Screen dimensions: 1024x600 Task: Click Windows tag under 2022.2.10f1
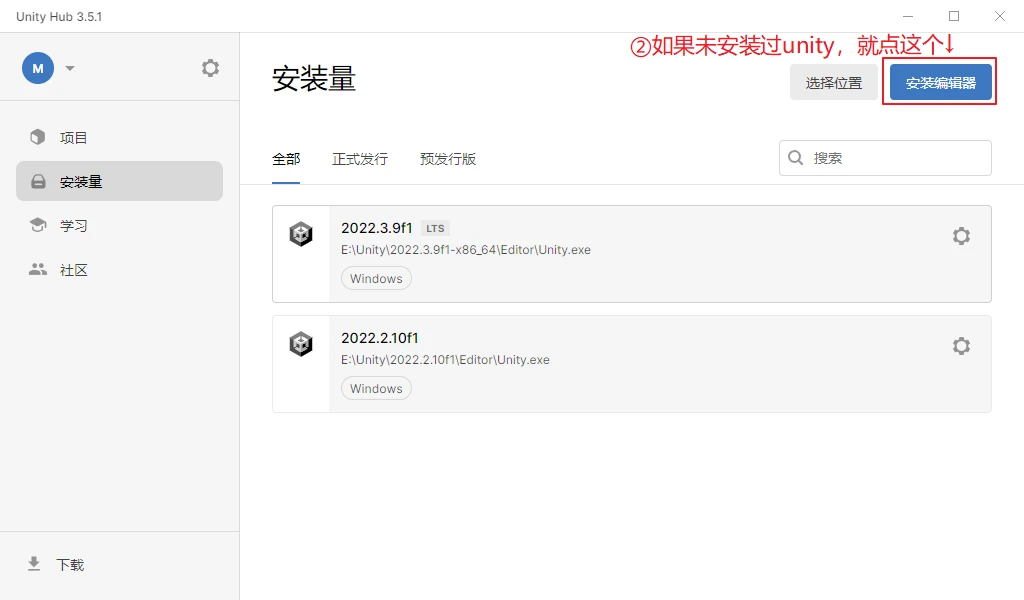(x=376, y=388)
